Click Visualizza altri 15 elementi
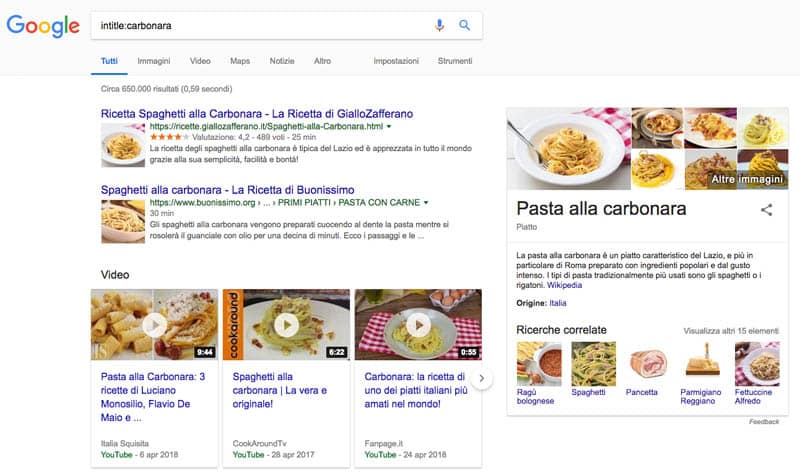Viewport: 800px width, 473px height. 731,331
